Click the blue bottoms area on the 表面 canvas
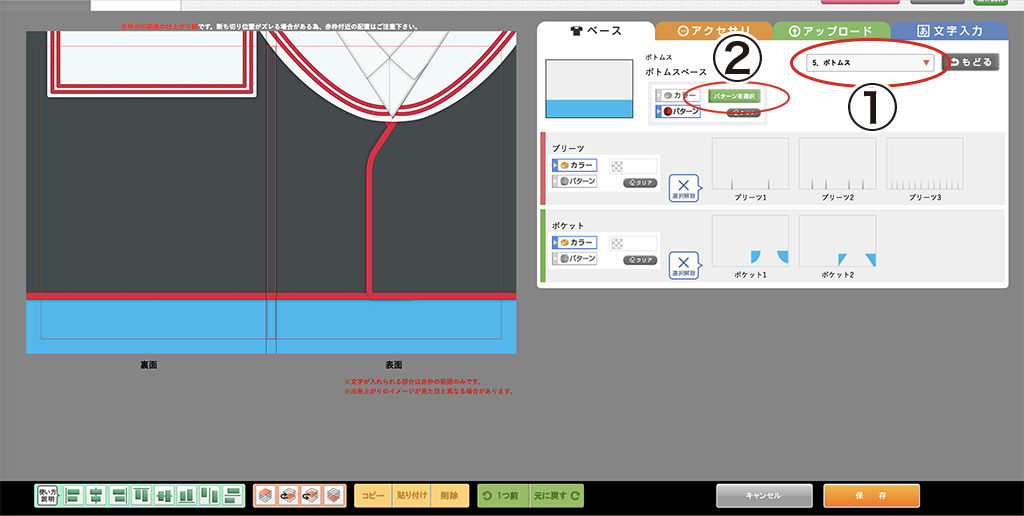The width and height of the screenshot is (1024, 516). pos(395,327)
